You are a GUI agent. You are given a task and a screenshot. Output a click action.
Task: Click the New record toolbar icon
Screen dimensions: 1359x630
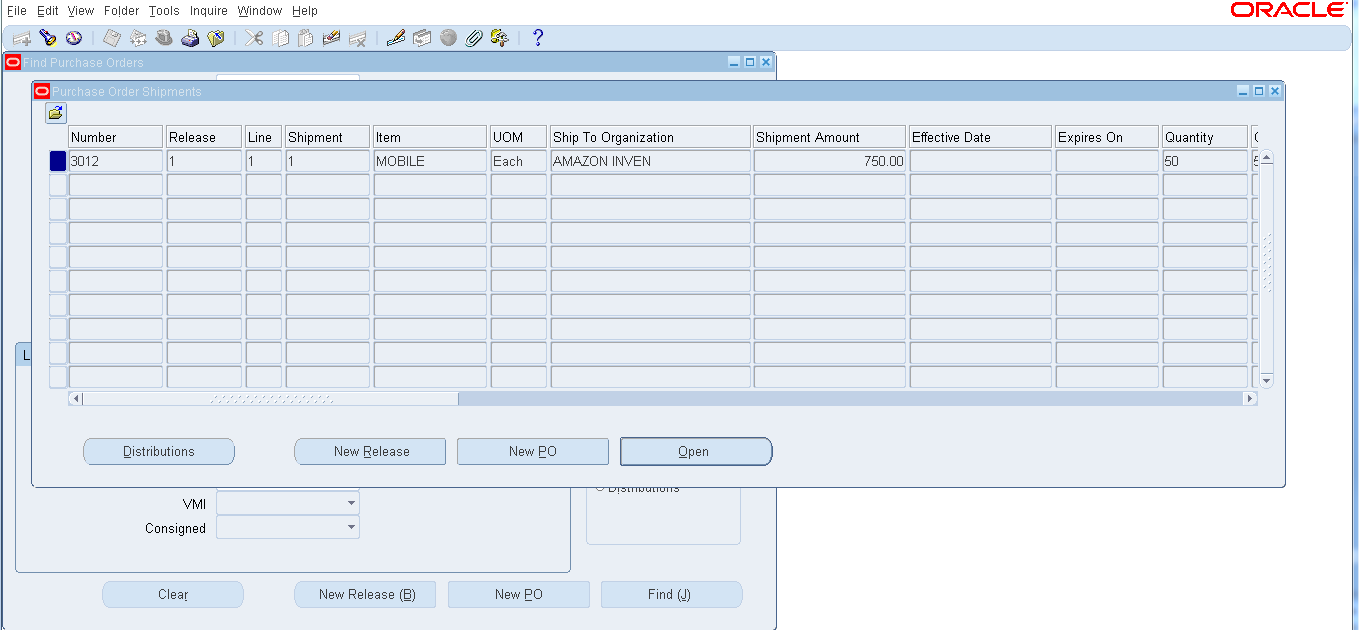click(x=21, y=38)
